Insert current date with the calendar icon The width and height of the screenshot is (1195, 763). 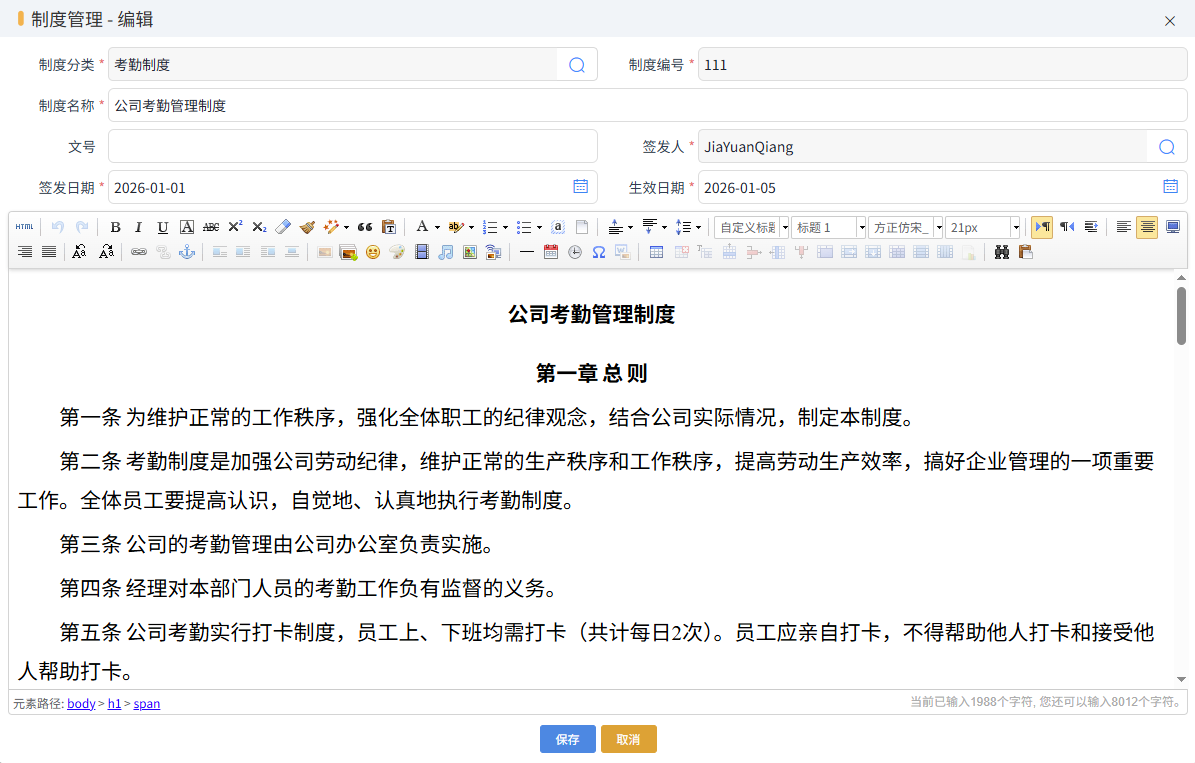coord(551,252)
